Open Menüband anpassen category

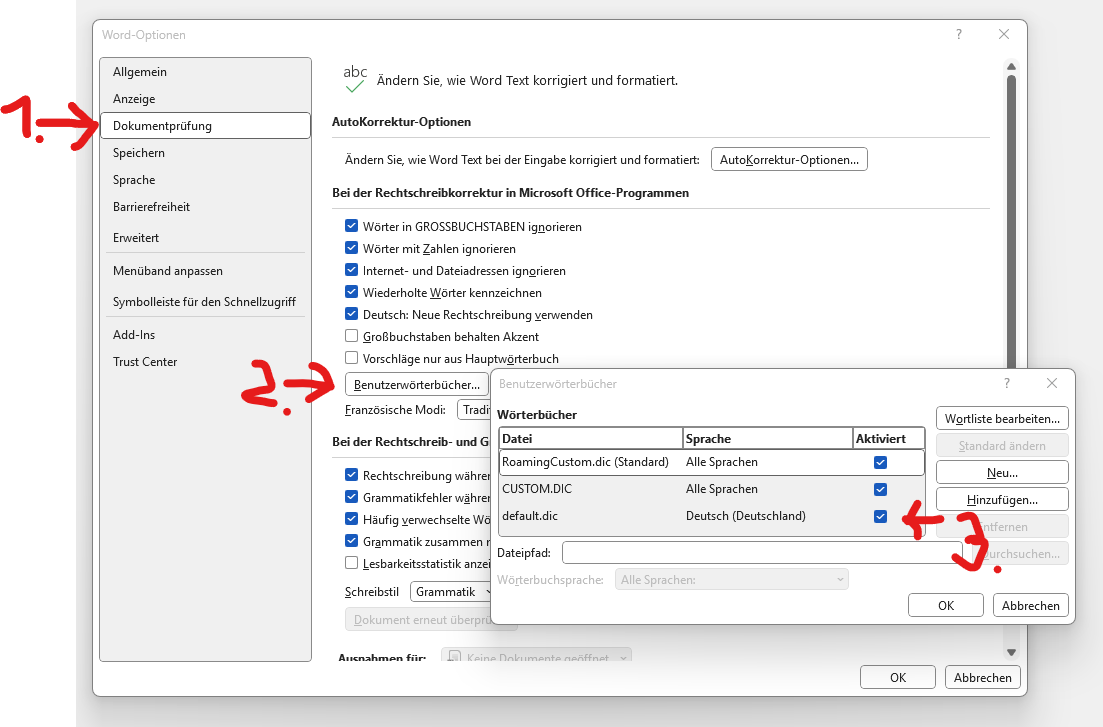click(205, 271)
